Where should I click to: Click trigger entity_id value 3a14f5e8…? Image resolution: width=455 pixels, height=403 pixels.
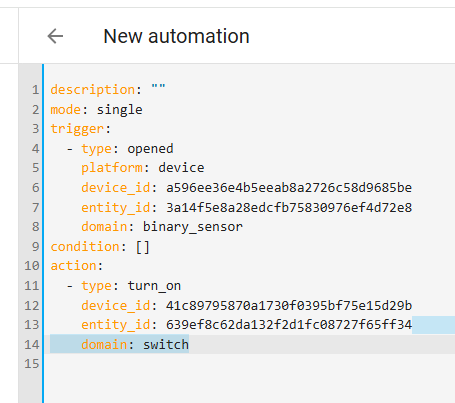(x=289, y=208)
